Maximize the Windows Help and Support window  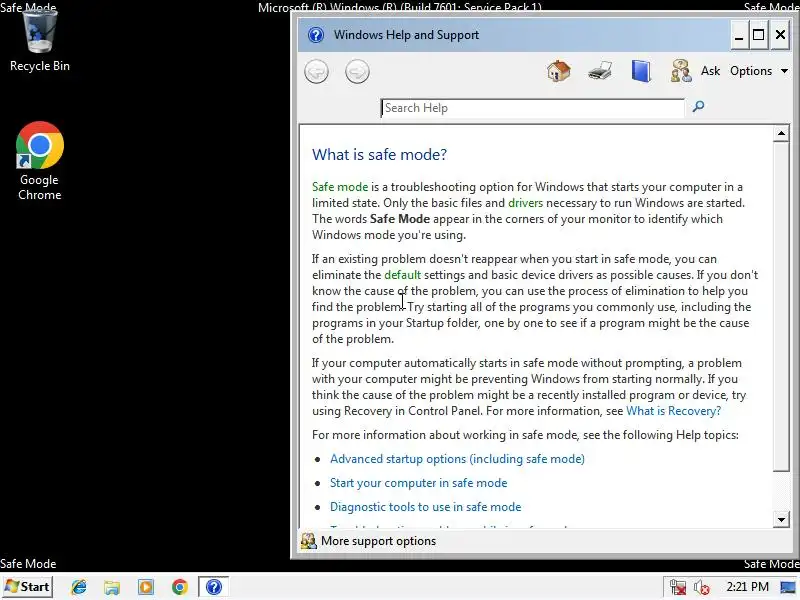pos(759,35)
